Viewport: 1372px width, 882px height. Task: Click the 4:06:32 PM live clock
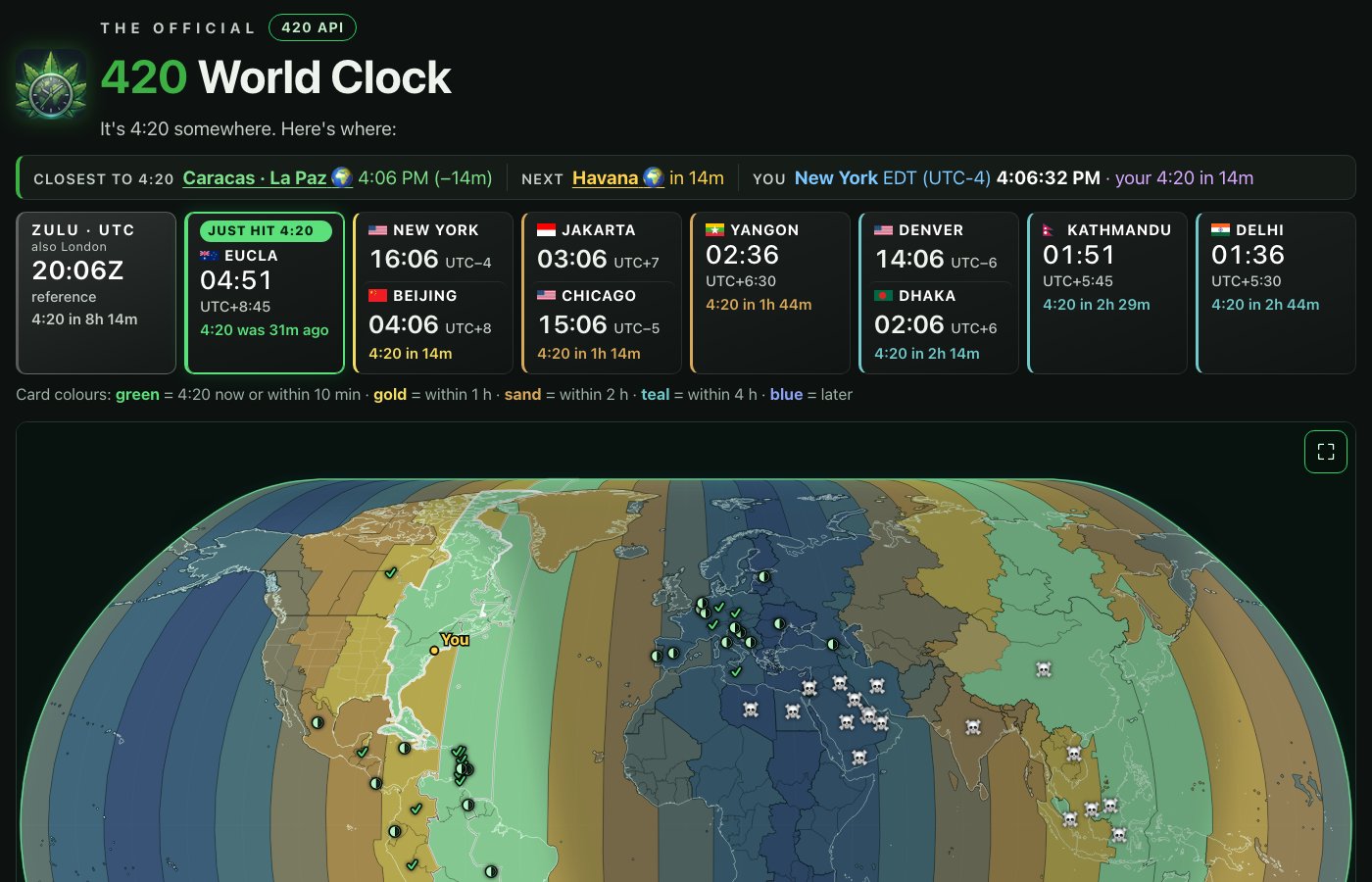(1049, 178)
